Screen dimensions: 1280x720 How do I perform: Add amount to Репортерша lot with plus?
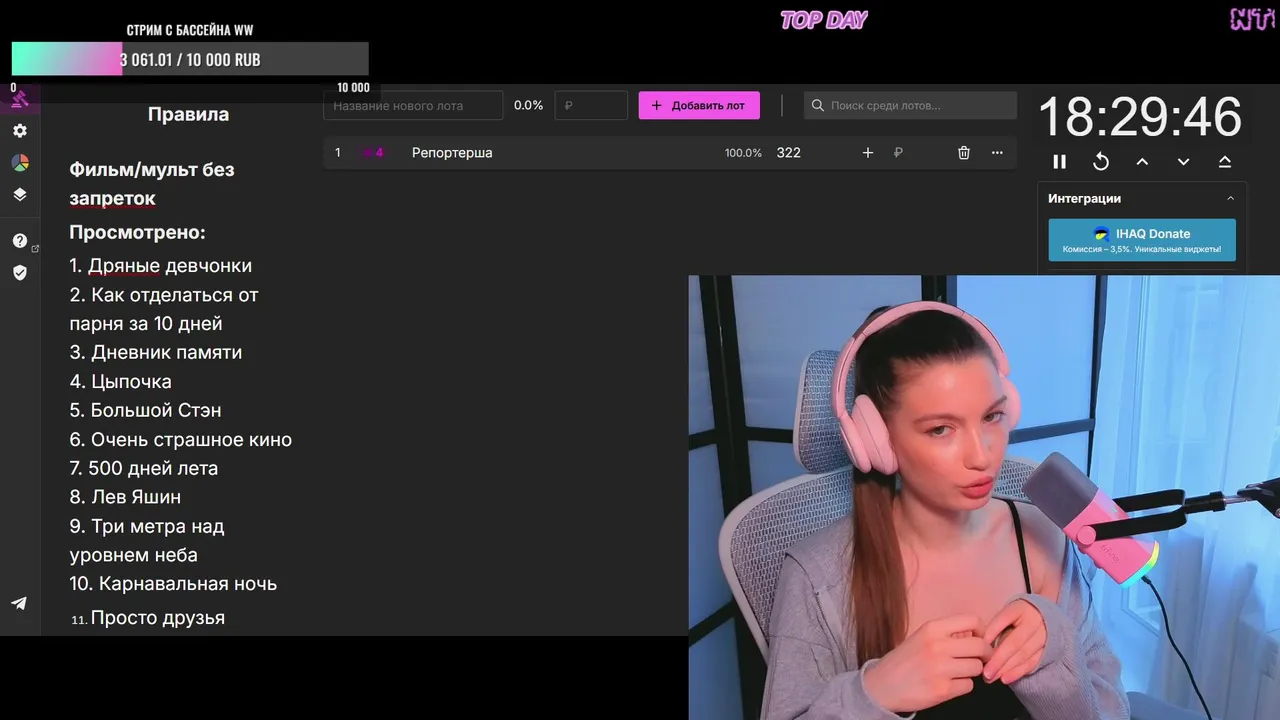868,153
